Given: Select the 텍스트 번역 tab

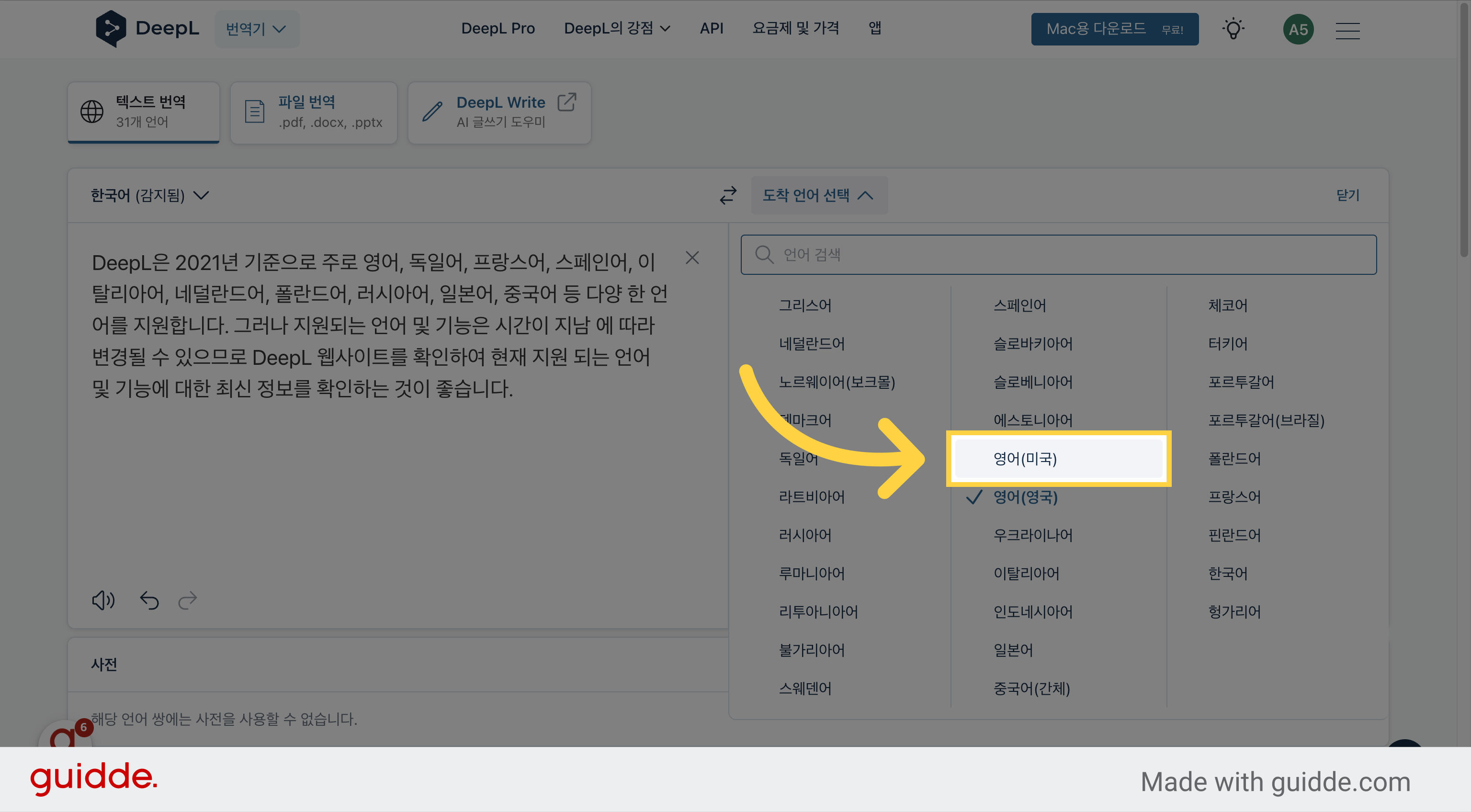Looking at the screenshot, I should [x=143, y=112].
